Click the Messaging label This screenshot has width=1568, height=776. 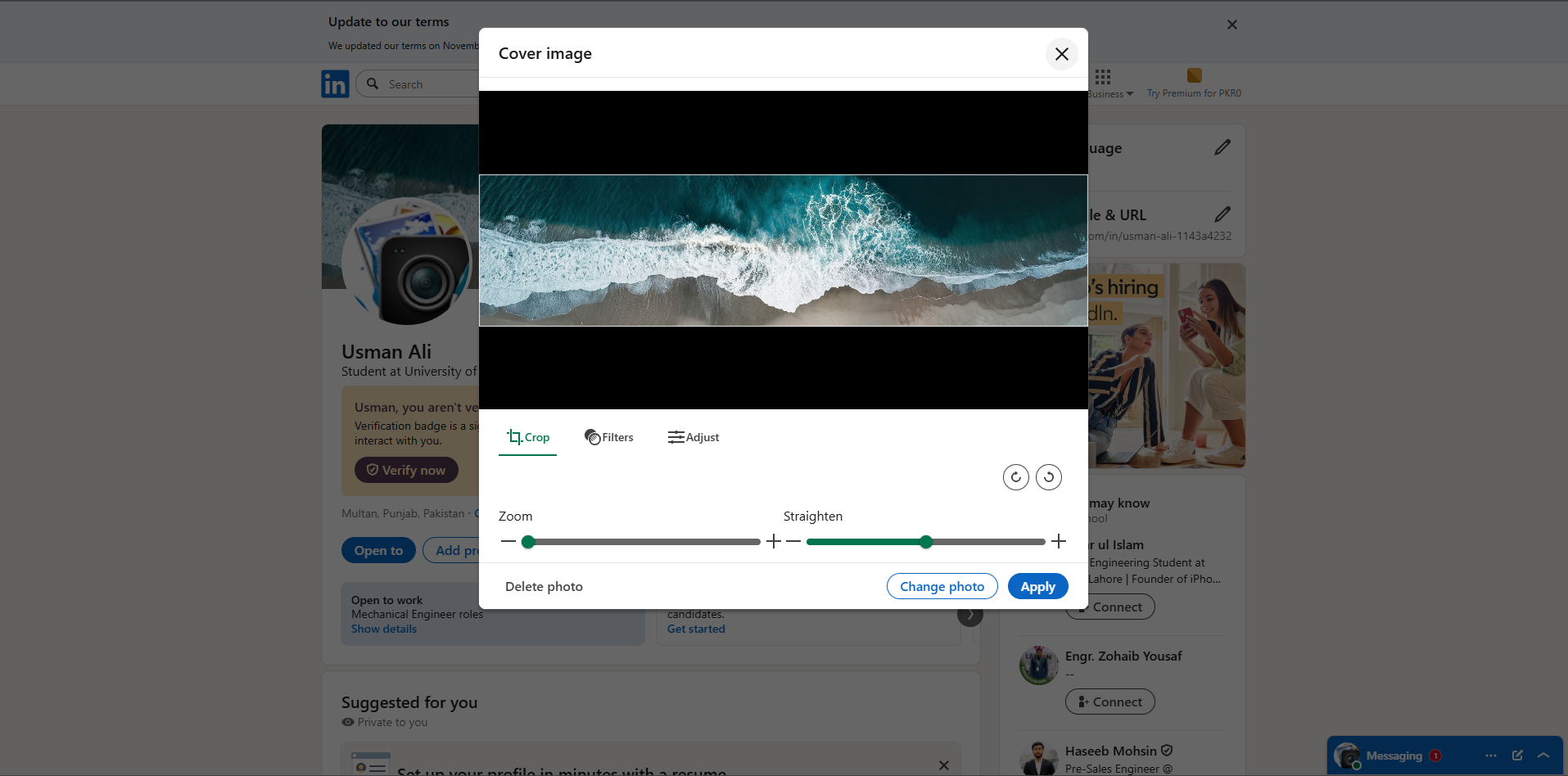point(1394,756)
